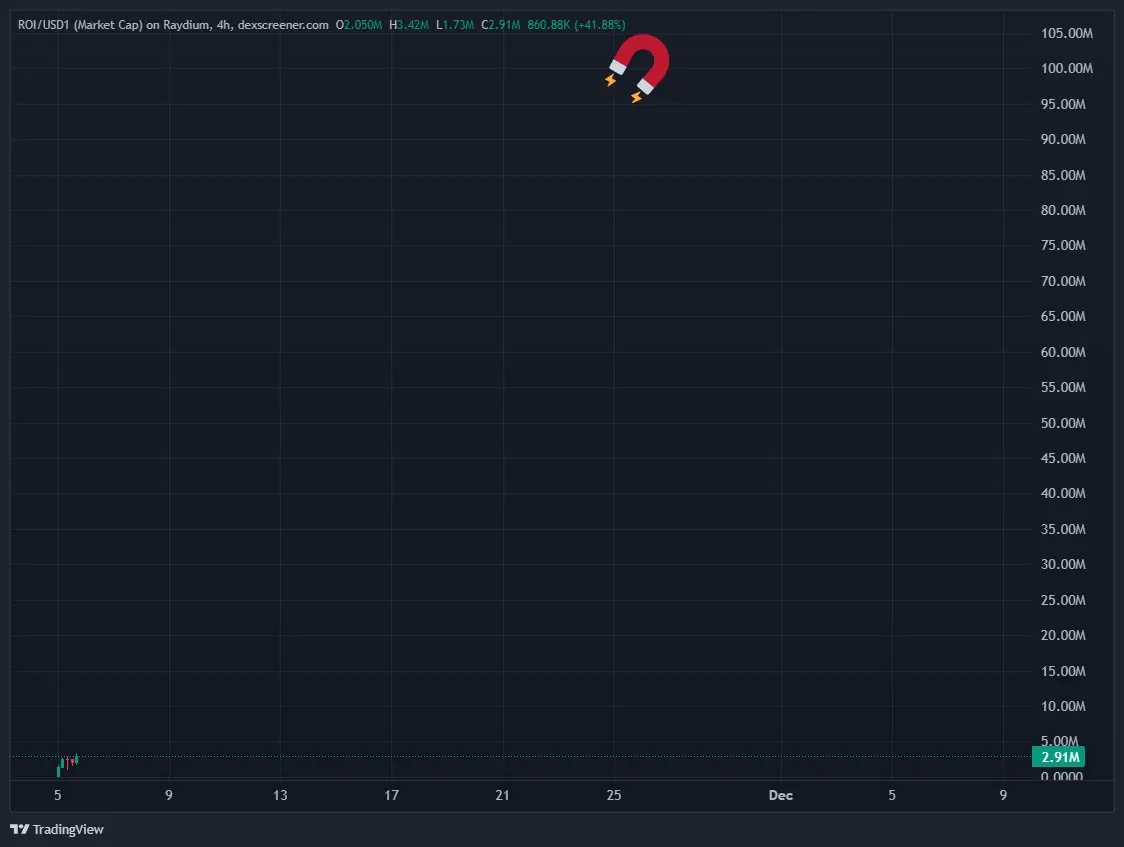Click the 45.00M price axis label
Image resolution: width=1124 pixels, height=847 pixels.
1063,458
